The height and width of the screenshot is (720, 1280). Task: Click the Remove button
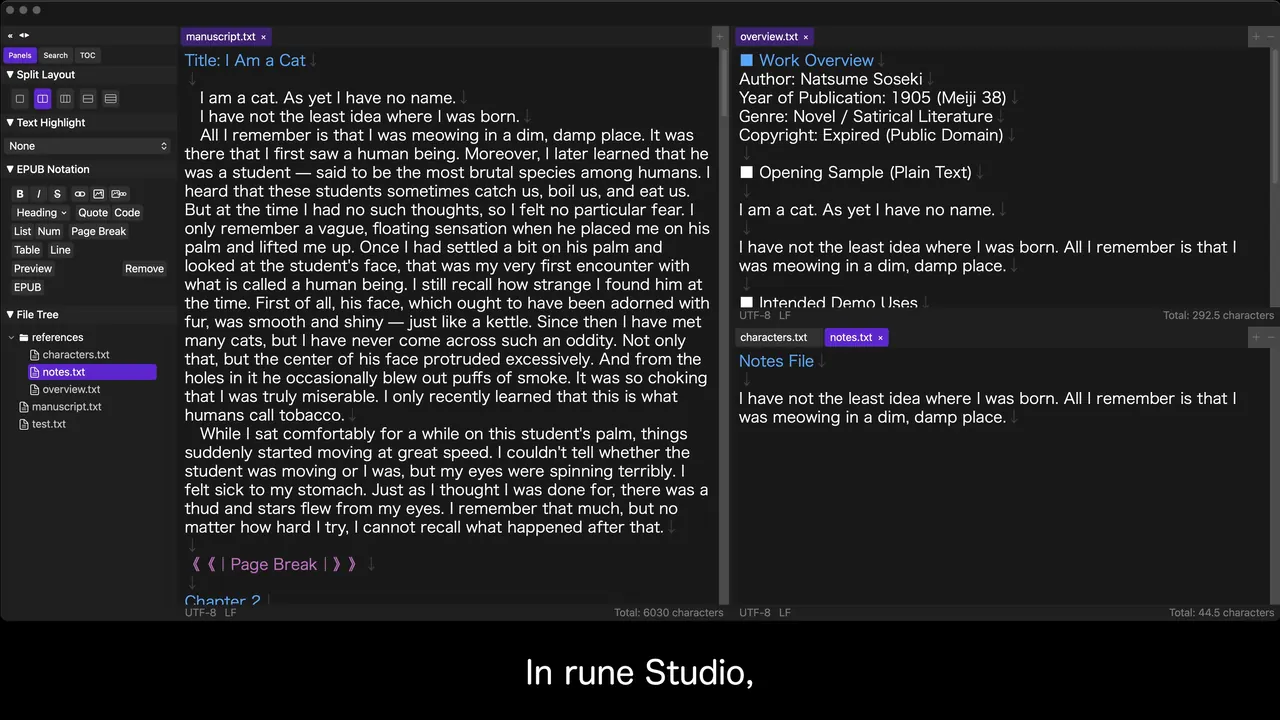point(144,269)
